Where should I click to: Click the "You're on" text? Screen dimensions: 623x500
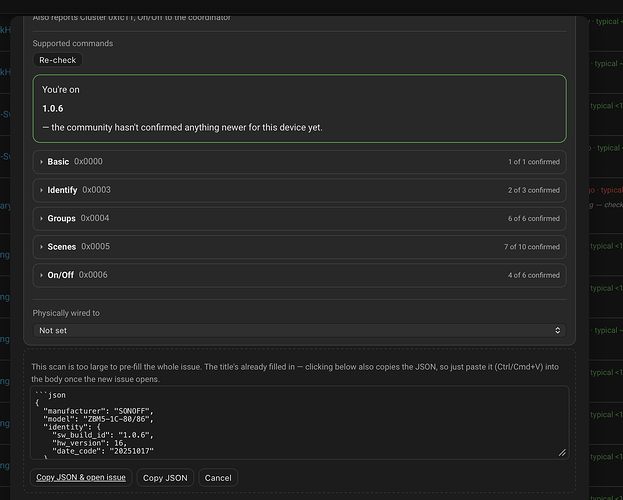pyautogui.click(x=61, y=90)
